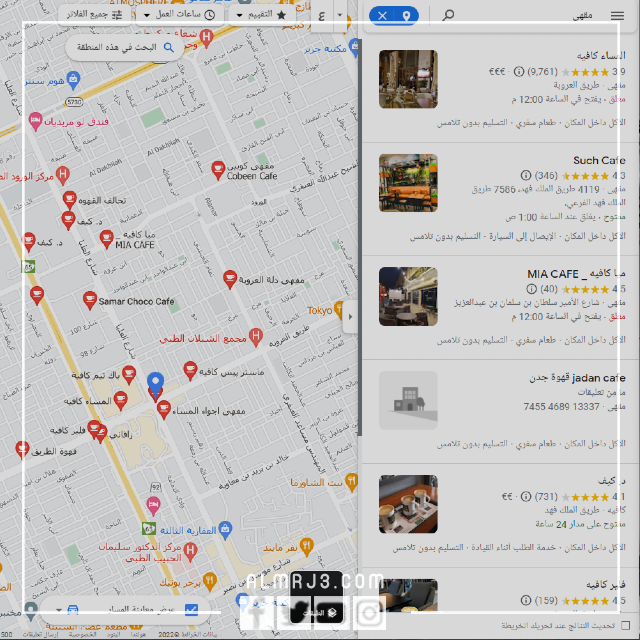Open the all filters button
Screen dimensions: 640x640
[92, 15]
